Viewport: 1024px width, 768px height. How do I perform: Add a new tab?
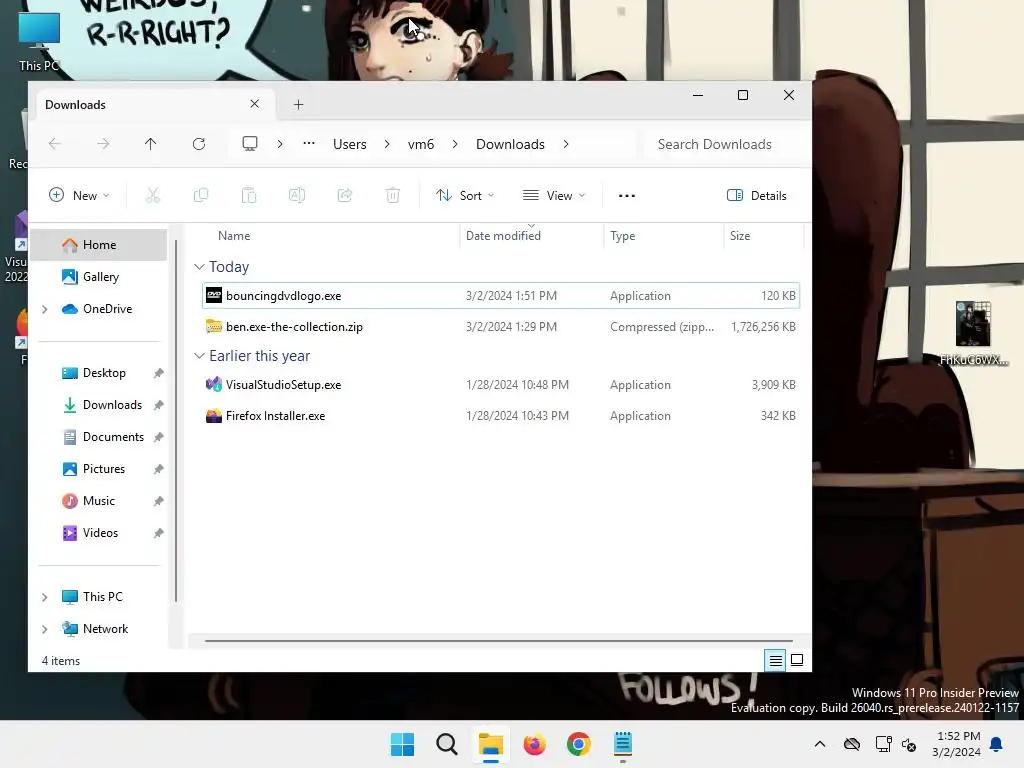click(x=298, y=104)
